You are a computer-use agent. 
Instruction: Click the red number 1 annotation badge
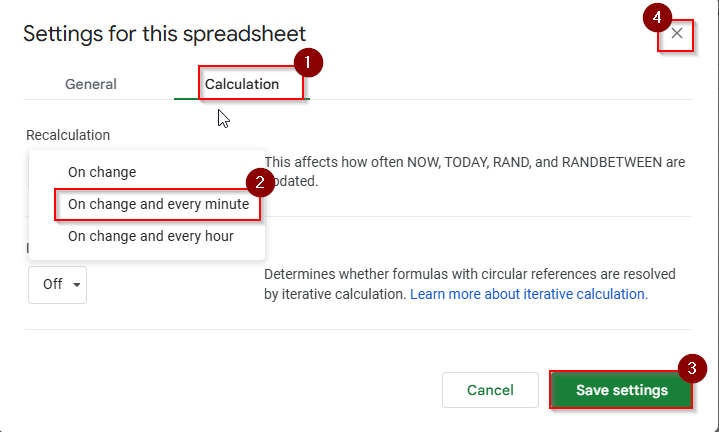308,62
